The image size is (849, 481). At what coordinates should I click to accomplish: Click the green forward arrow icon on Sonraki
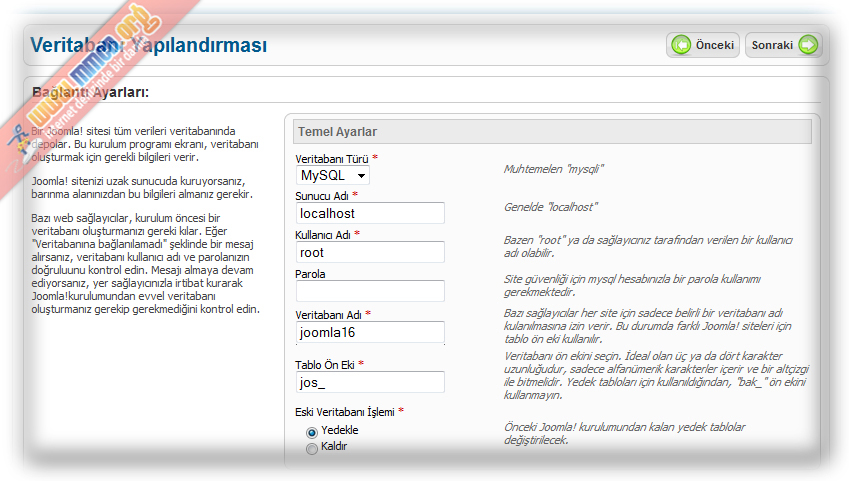coord(808,45)
